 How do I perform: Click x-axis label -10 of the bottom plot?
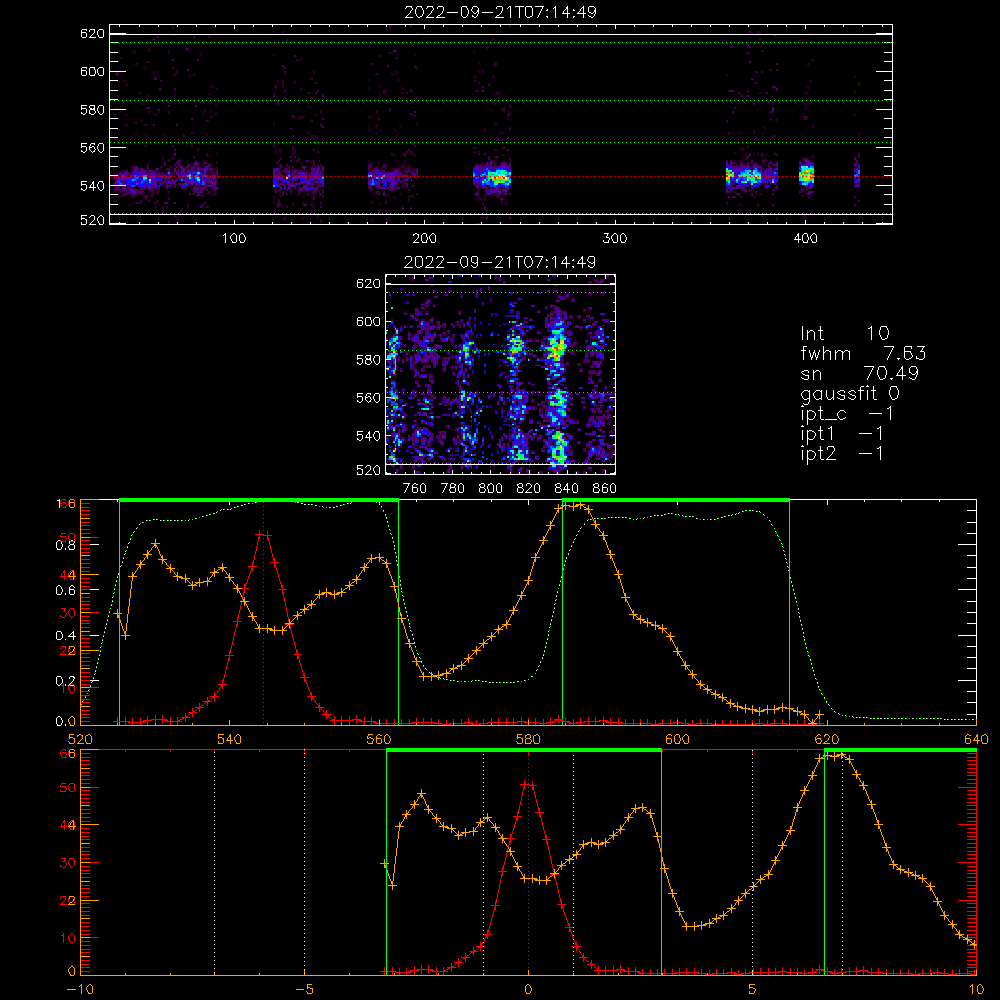click(x=80, y=990)
